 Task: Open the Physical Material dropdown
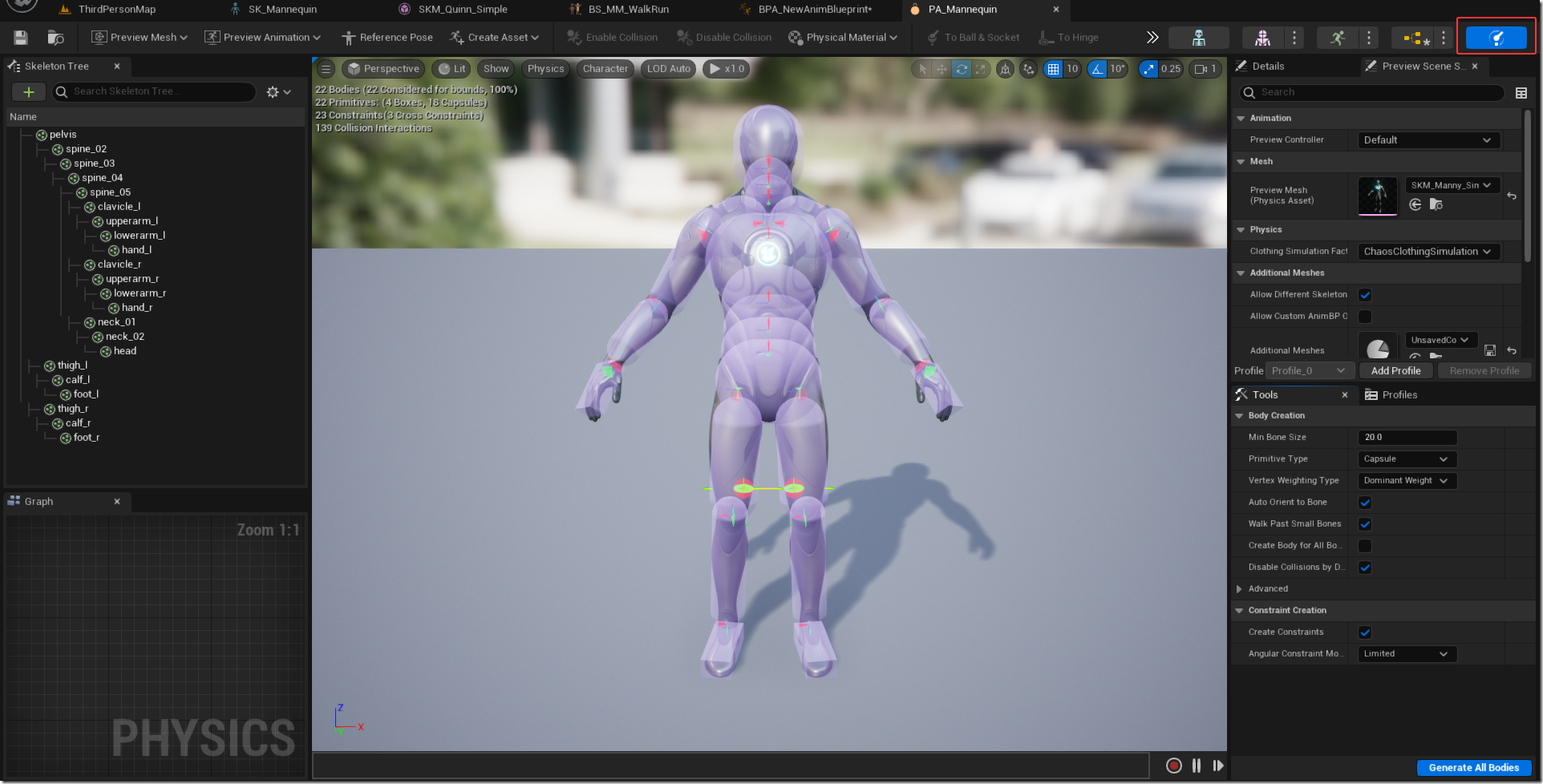(843, 38)
